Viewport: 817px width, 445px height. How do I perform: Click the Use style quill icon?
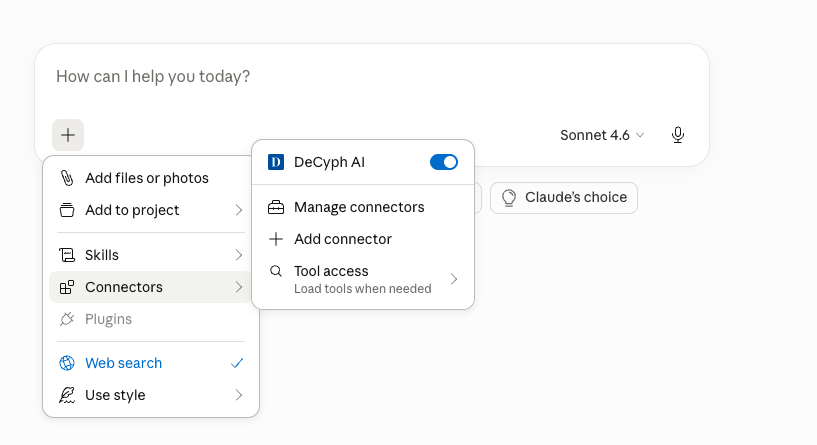pos(67,395)
